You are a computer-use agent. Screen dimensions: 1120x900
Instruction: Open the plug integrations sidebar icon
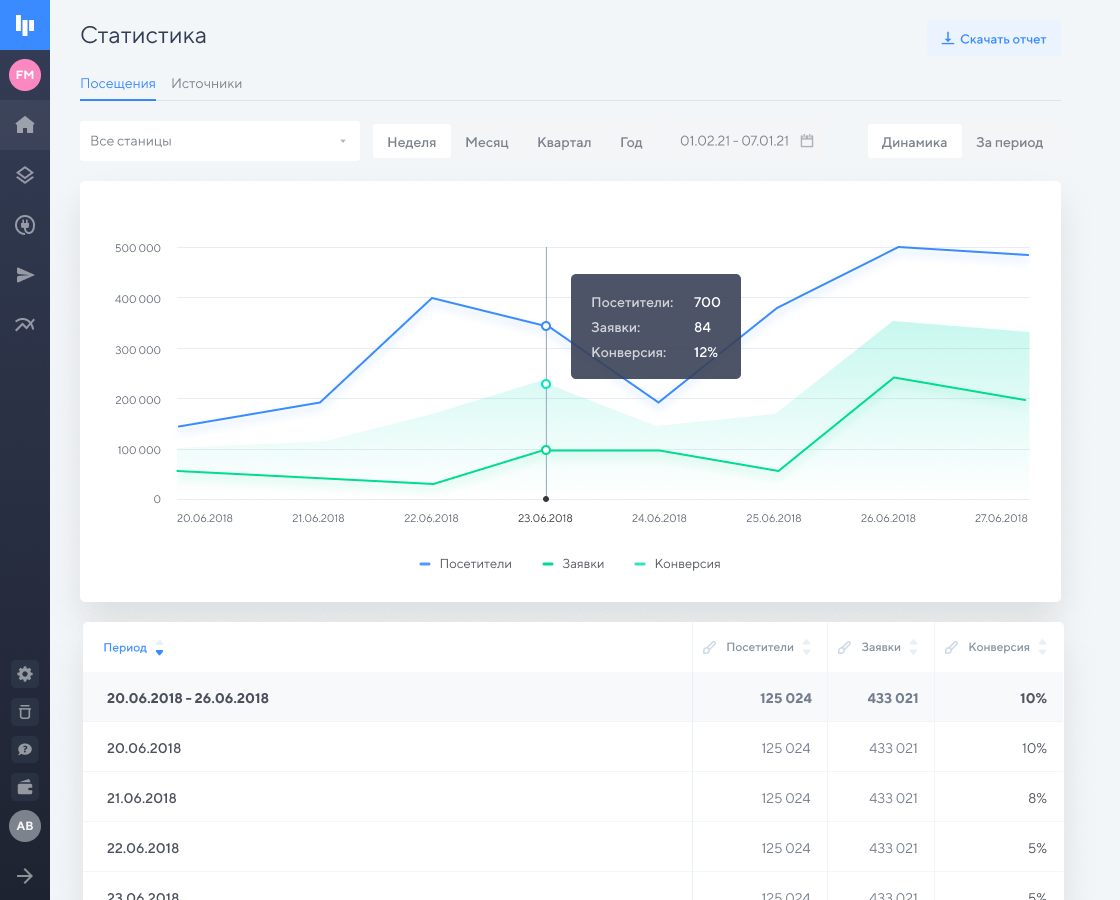pos(25,225)
